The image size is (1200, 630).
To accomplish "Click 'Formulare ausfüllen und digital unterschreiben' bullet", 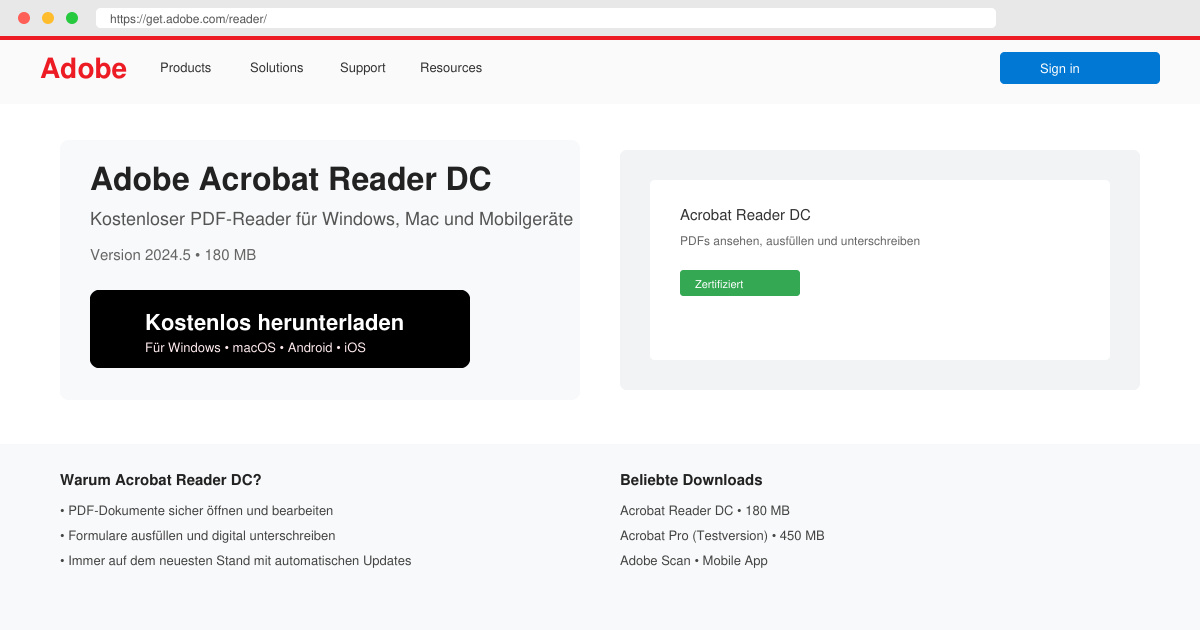I will [x=198, y=536].
